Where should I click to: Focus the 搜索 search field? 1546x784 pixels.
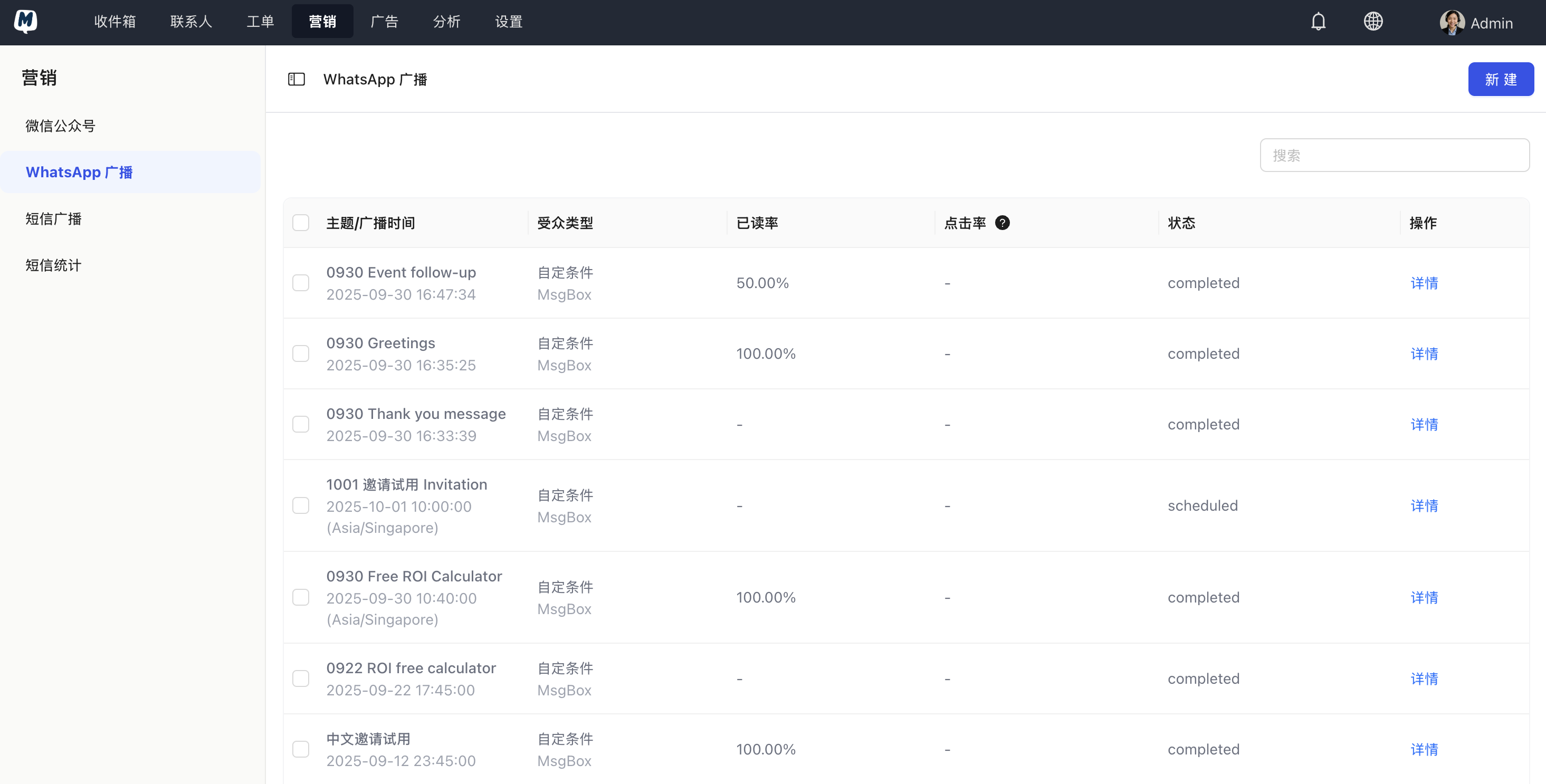pyautogui.click(x=1394, y=156)
